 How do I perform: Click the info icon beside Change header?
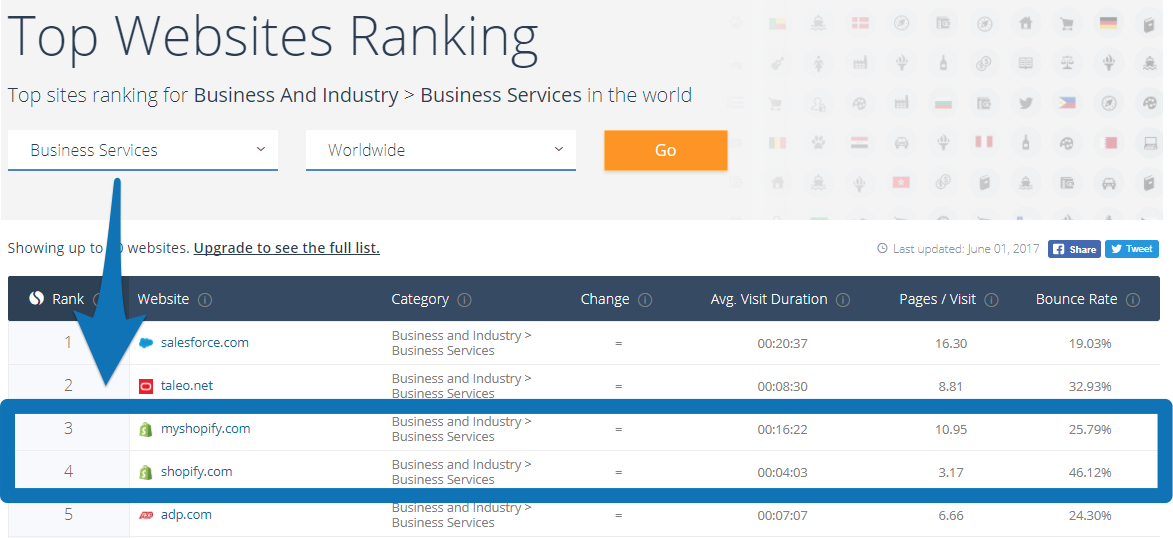coord(645,300)
